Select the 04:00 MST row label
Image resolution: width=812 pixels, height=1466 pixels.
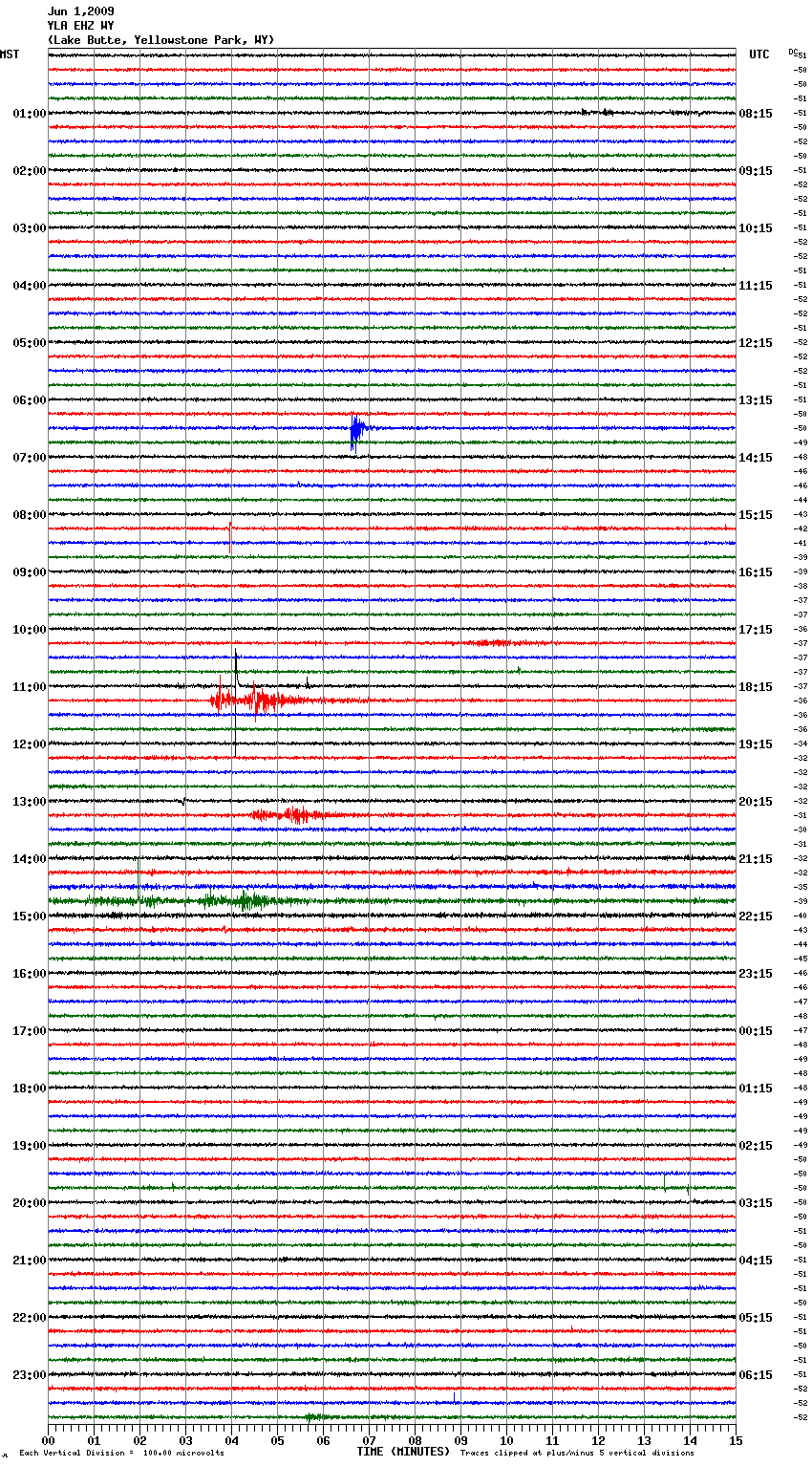point(30,286)
